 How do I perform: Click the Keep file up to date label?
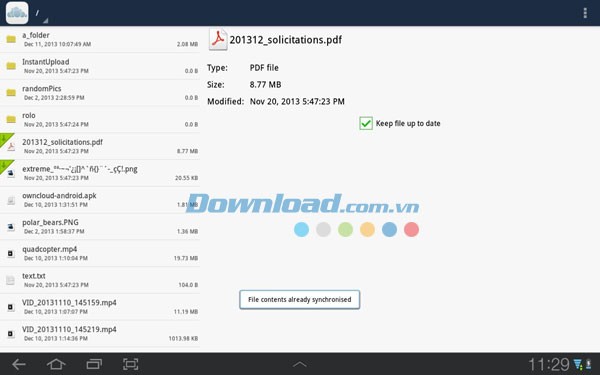coord(408,123)
